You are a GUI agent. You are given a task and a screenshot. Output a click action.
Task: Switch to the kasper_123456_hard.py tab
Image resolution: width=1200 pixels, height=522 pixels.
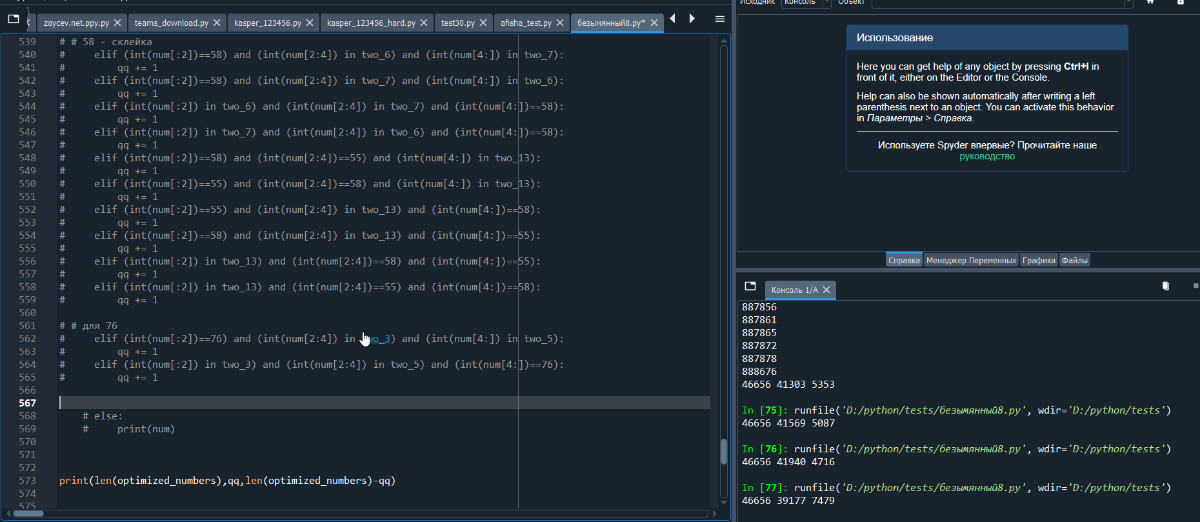[373, 22]
